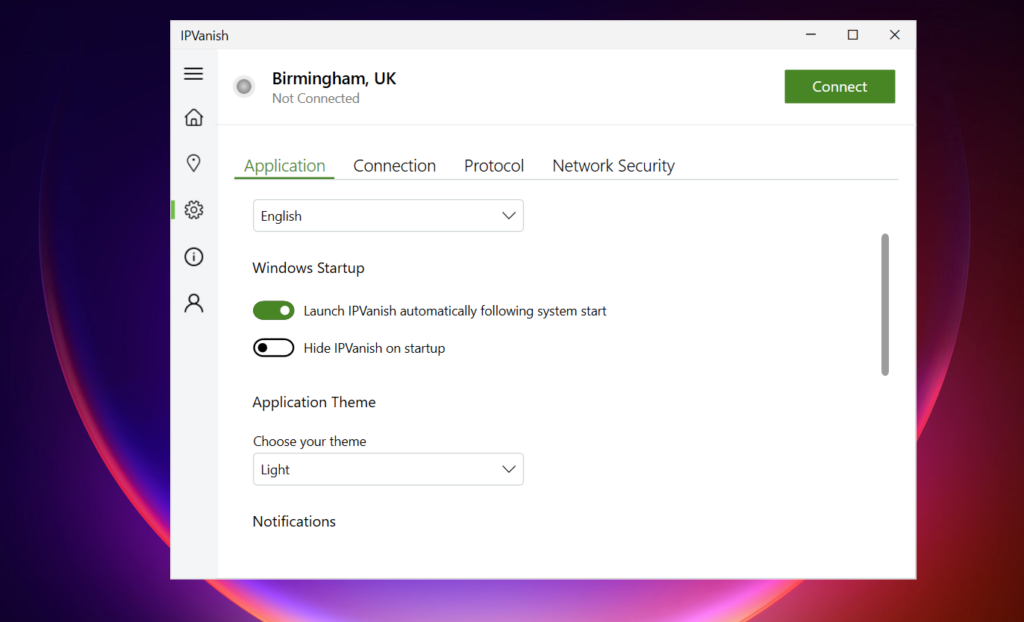
Task: Click the Application Theme heading
Action: coord(314,402)
